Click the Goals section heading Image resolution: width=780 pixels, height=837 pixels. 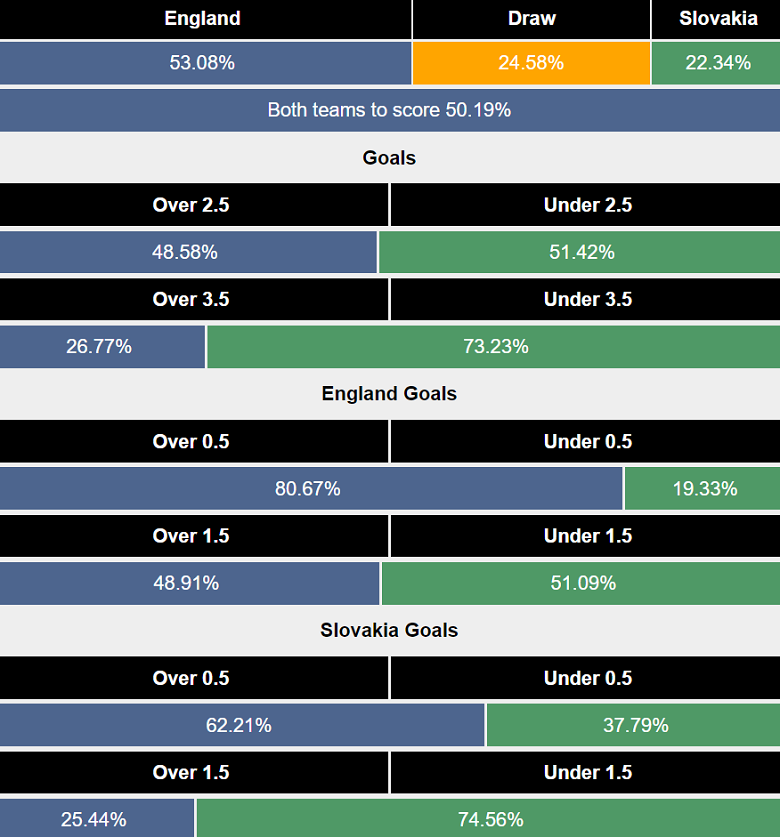click(x=389, y=158)
